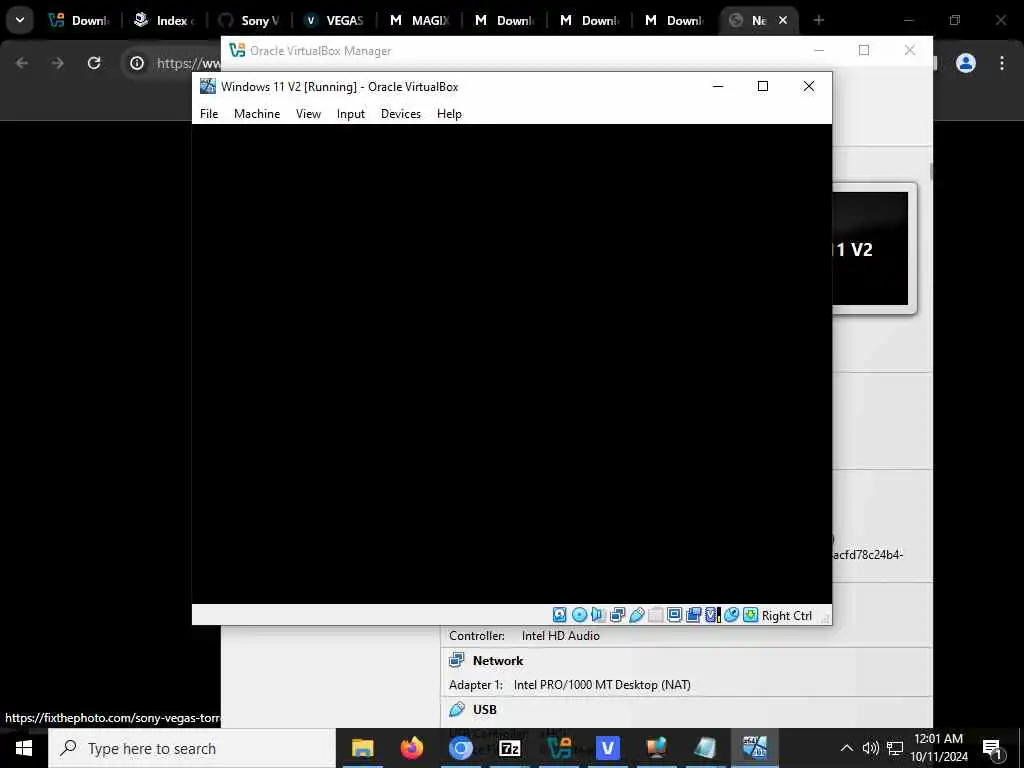Open the Windows Start menu
The height and width of the screenshot is (768, 1024).
[x=24, y=748]
